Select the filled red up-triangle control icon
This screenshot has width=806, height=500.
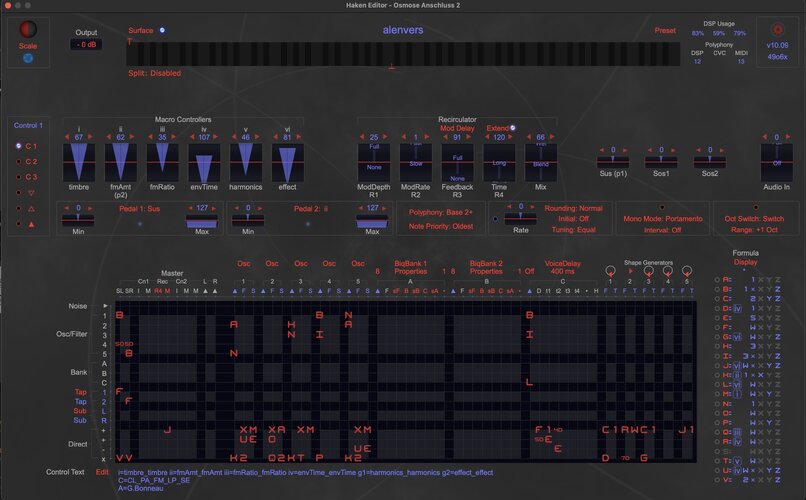31,224
